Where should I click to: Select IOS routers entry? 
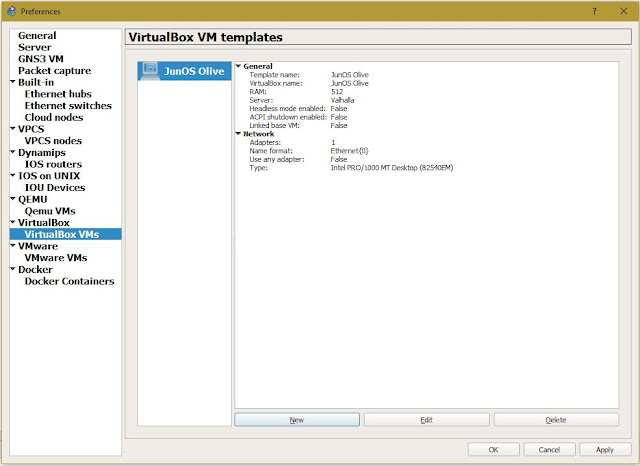pyautogui.click(x=53, y=164)
